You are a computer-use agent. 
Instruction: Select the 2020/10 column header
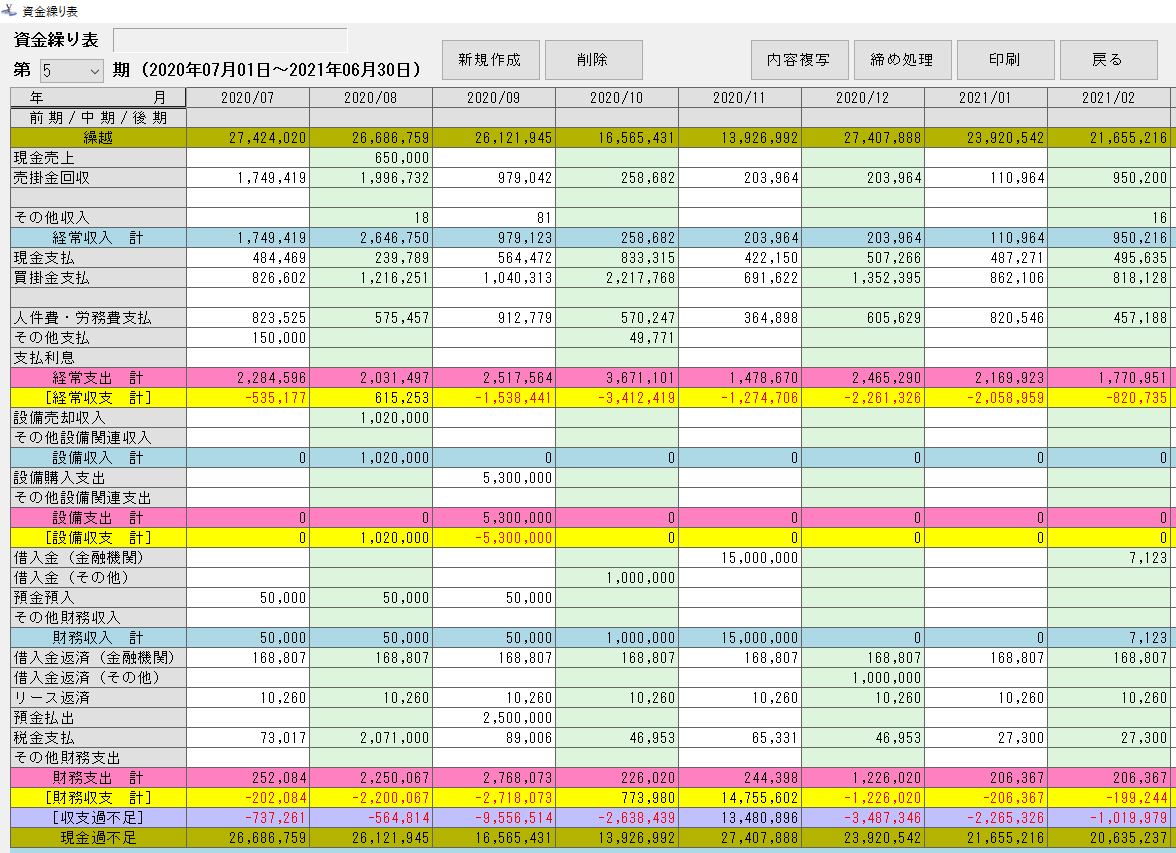pyautogui.click(x=616, y=98)
